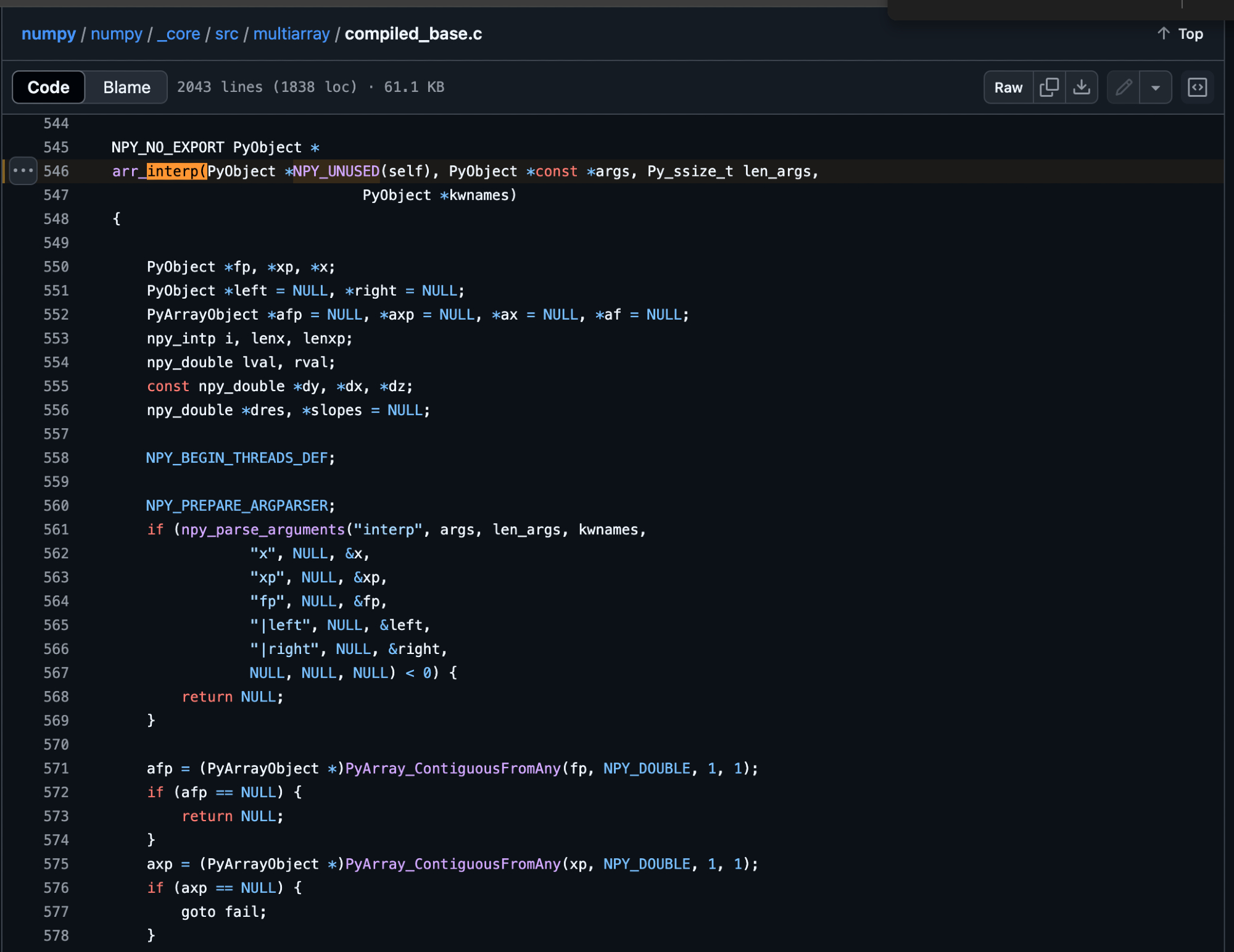Switch to Code view tab
Viewport: 1234px width, 952px height.
[48, 87]
